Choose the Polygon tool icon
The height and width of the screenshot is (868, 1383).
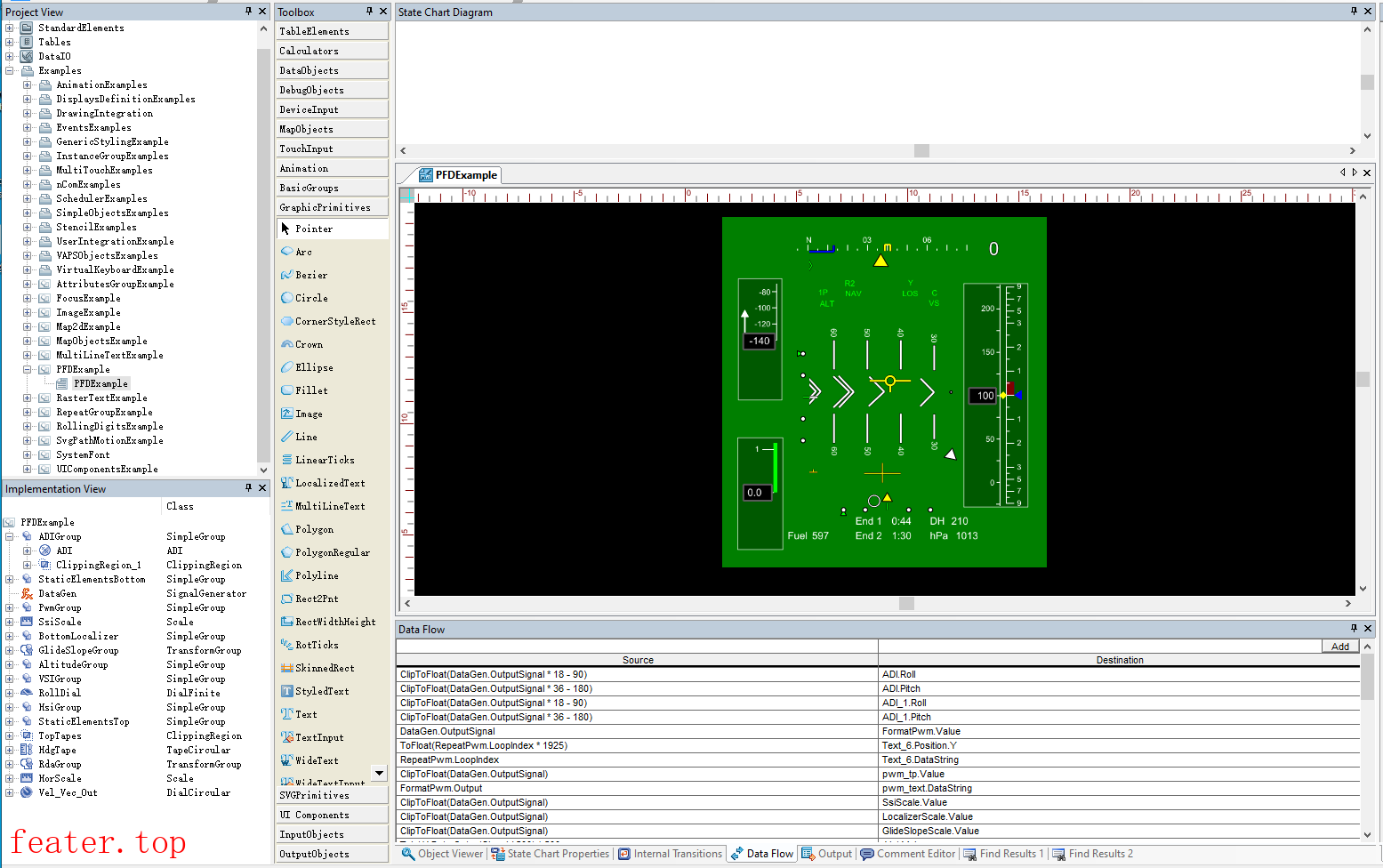[287, 529]
